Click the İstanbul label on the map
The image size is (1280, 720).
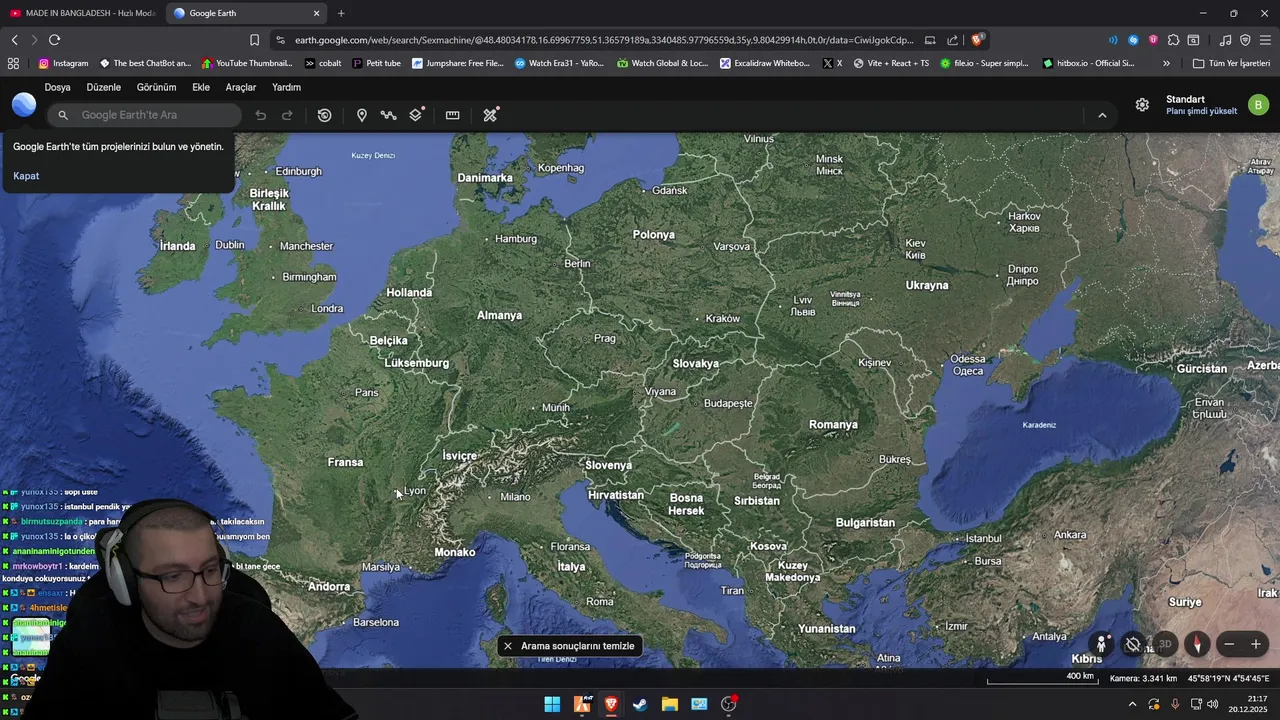[x=983, y=538]
